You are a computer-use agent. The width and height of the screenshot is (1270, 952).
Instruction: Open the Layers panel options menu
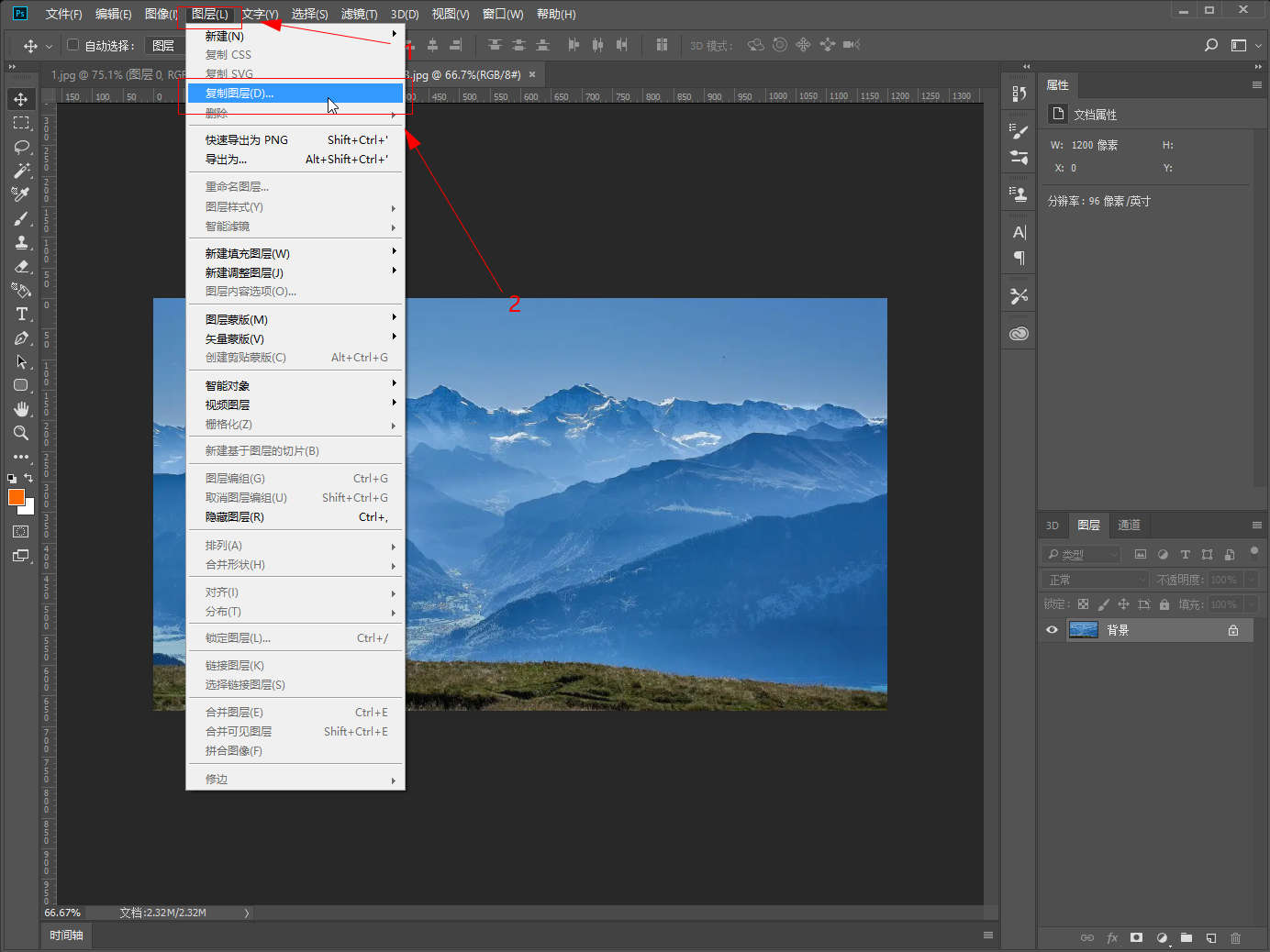1256,525
